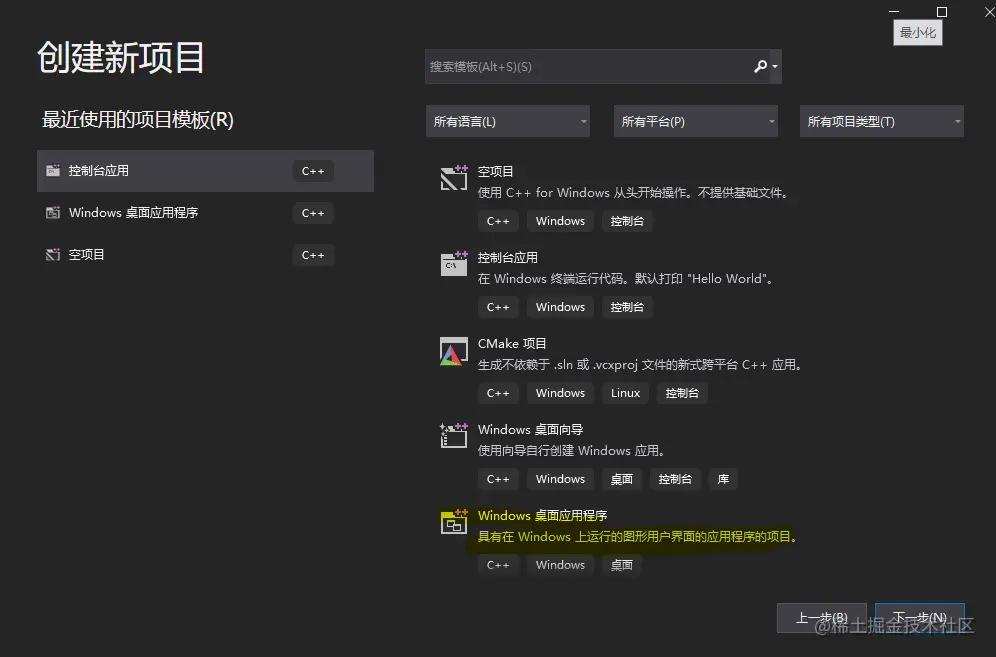Choose the highlighted Windows 桌面应用程序 title
Screen dimensions: 996x657
tap(542, 515)
